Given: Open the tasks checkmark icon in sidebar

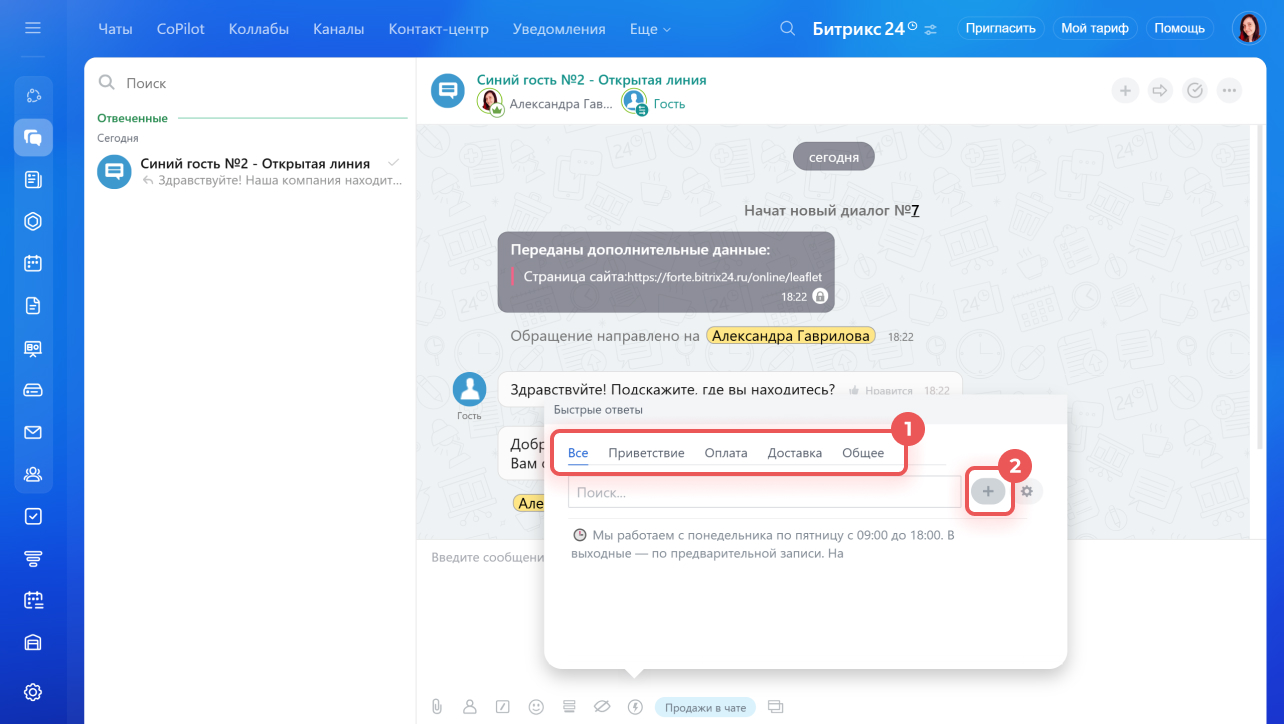Looking at the screenshot, I should (x=33, y=516).
